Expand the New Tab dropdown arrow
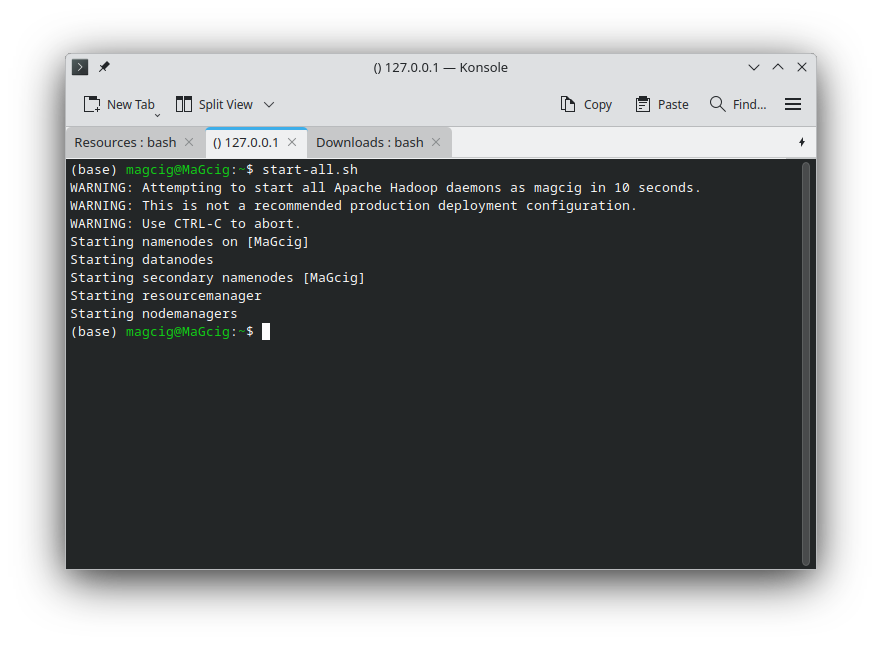882x647 pixels. tap(158, 115)
